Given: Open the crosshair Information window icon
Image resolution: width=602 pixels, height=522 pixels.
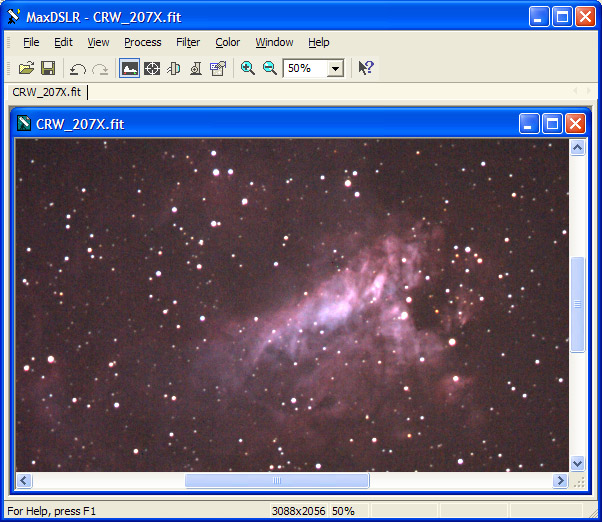Looking at the screenshot, I should [152, 69].
